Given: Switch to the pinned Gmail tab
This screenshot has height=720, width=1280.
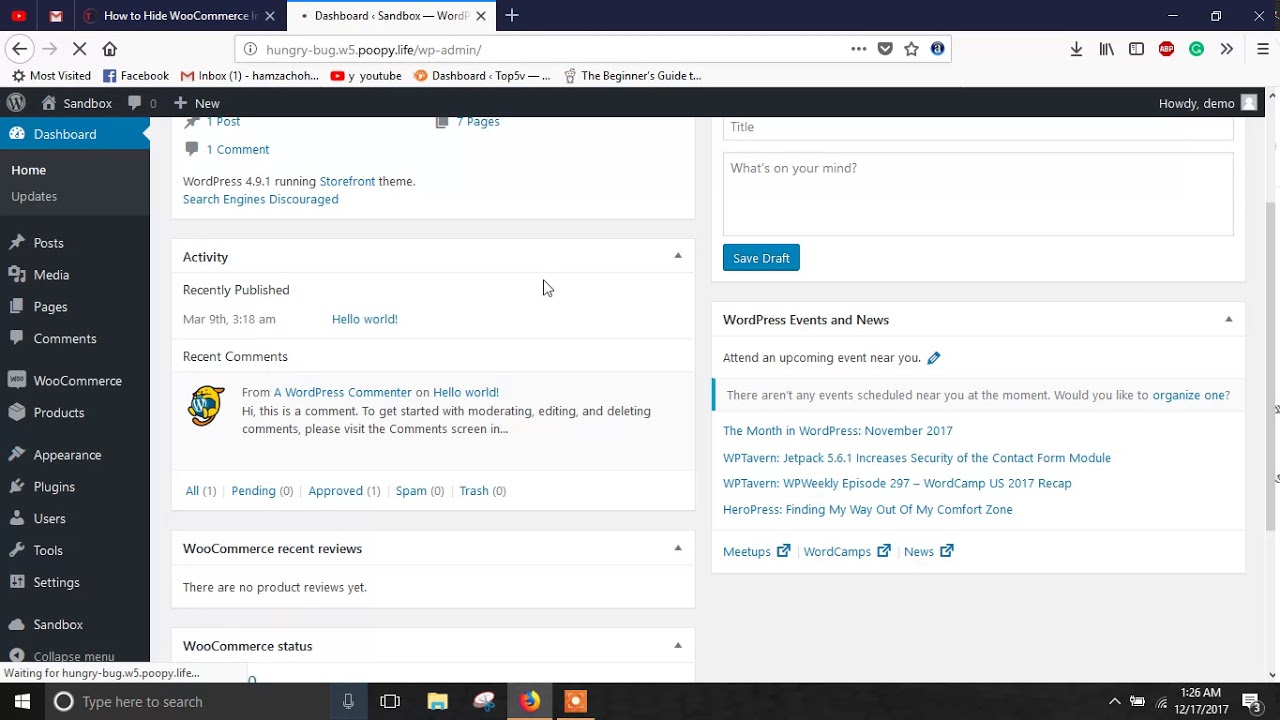Looking at the screenshot, I should click(x=56, y=16).
